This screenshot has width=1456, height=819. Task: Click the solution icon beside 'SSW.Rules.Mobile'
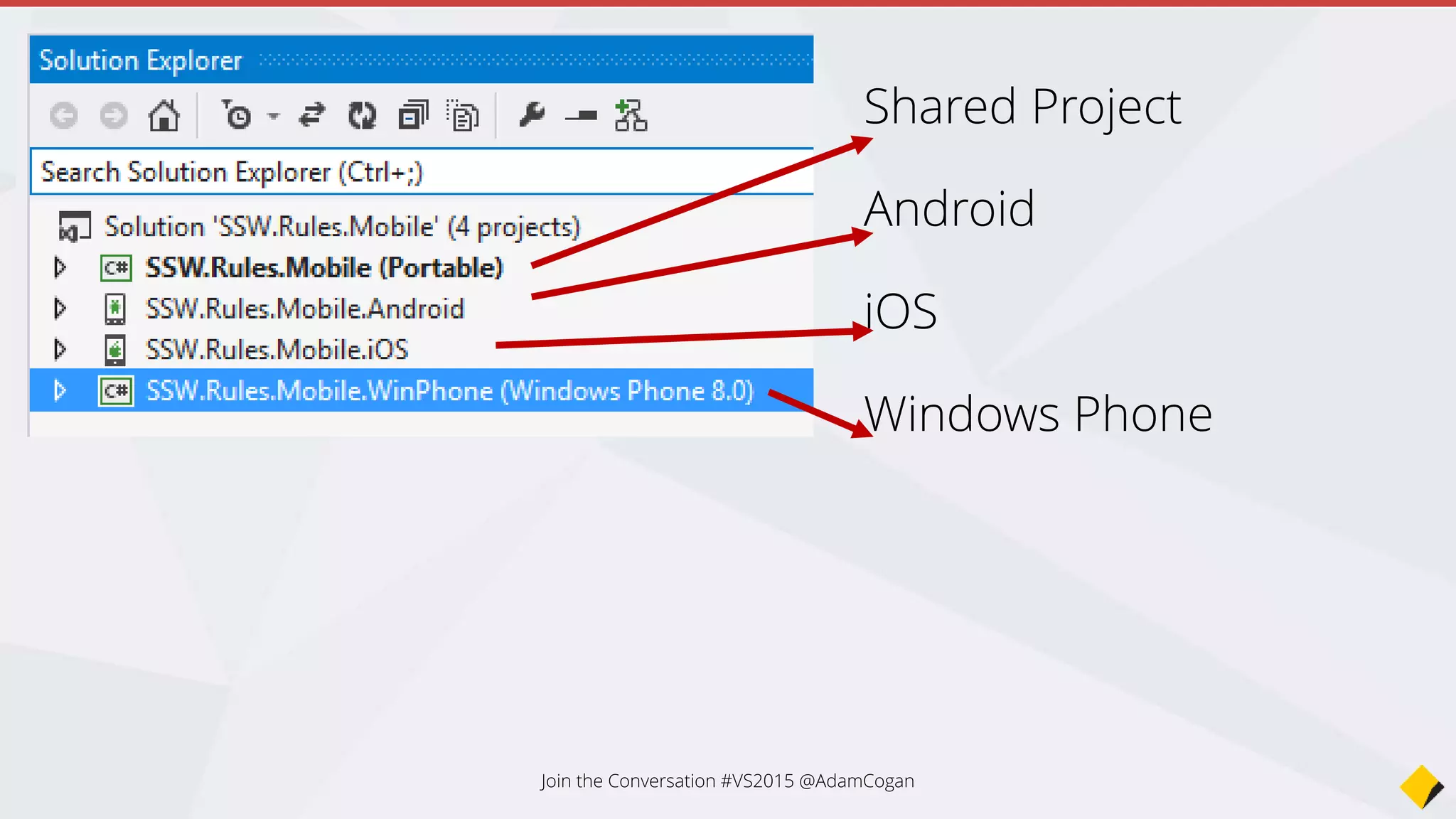pos(75,227)
